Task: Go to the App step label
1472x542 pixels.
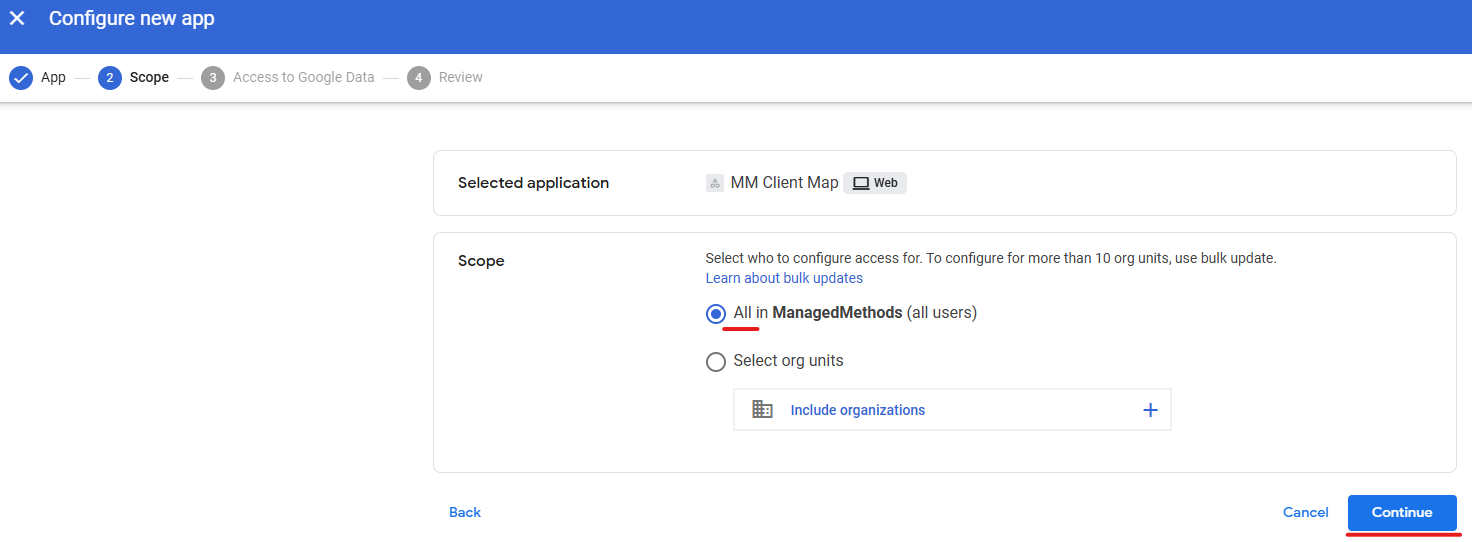Action: click(53, 78)
